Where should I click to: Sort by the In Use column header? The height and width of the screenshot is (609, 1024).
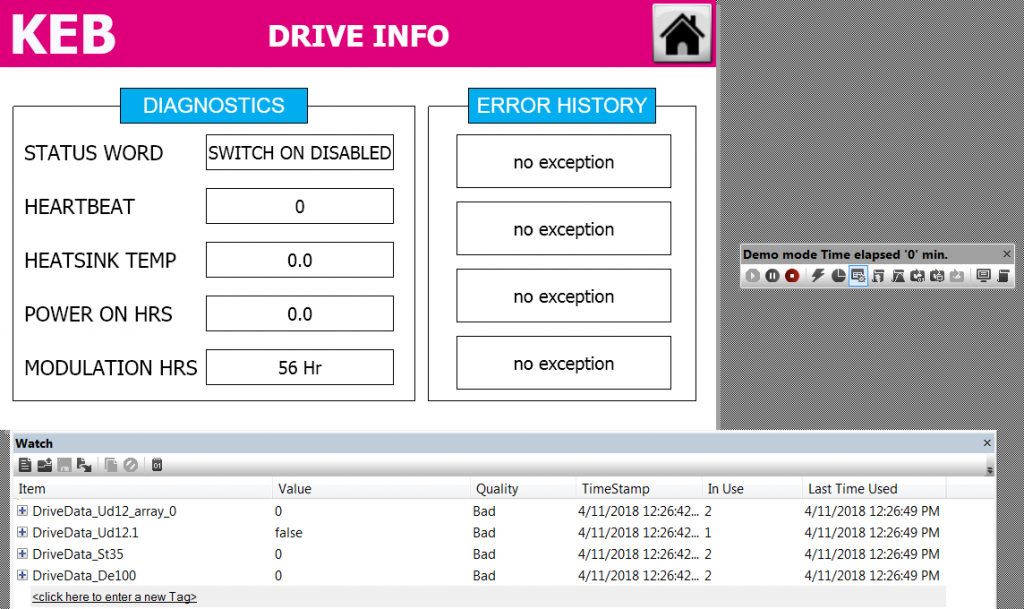click(x=752, y=488)
